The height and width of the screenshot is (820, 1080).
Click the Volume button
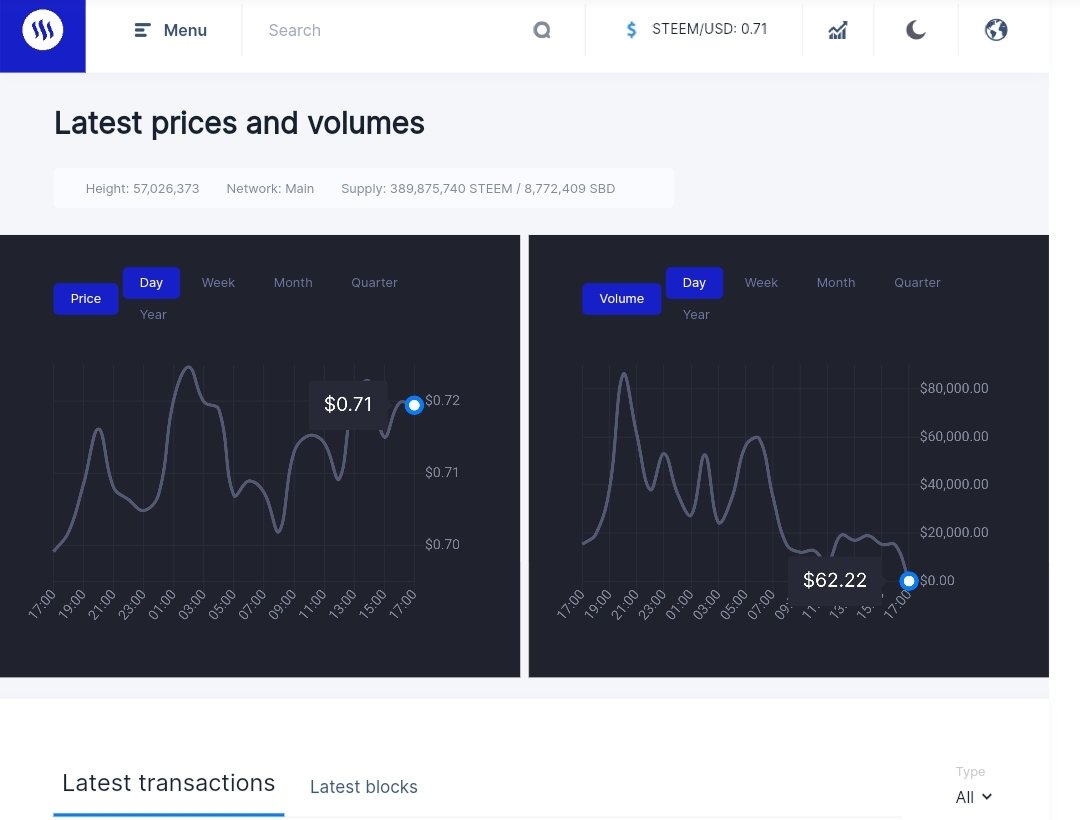point(621,299)
